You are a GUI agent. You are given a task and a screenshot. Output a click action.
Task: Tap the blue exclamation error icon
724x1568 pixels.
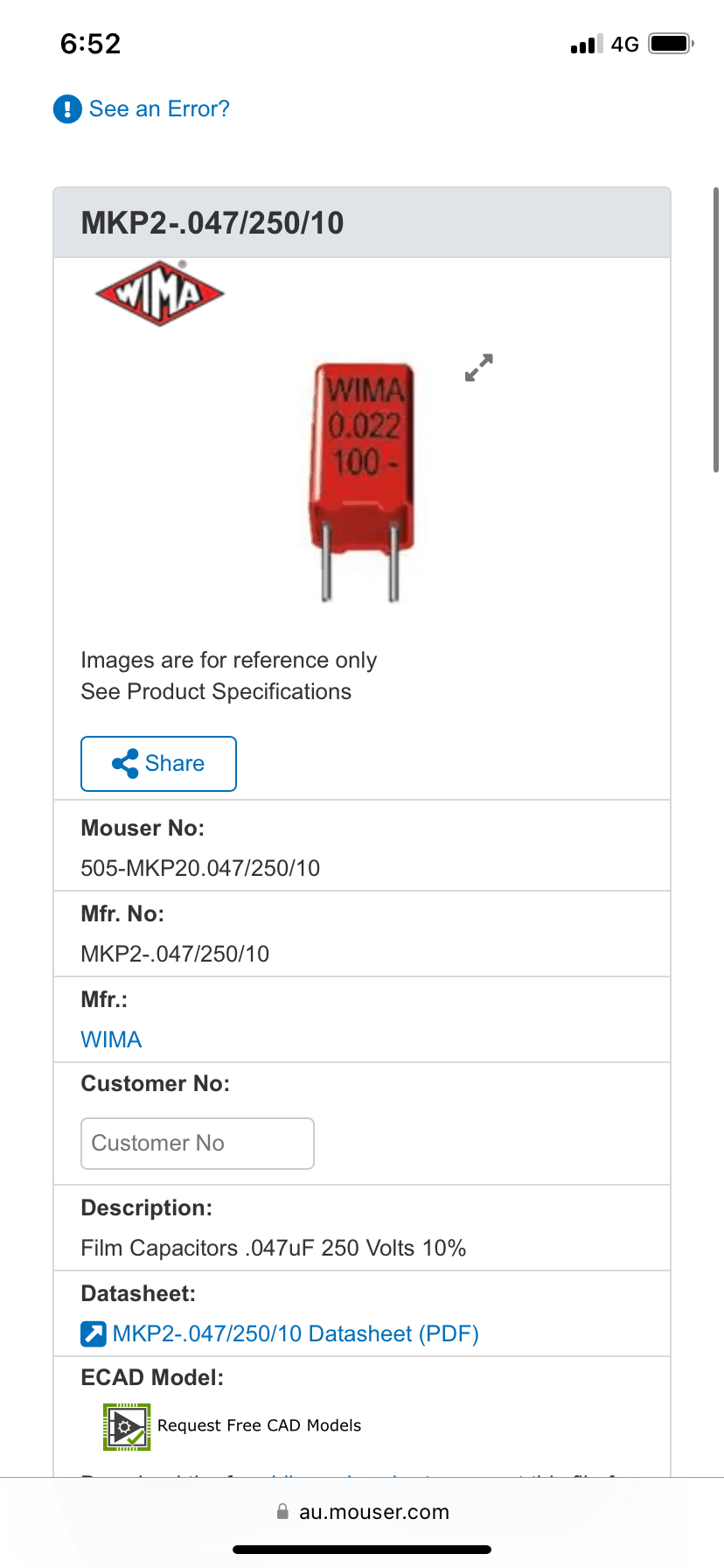tap(67, 109)
